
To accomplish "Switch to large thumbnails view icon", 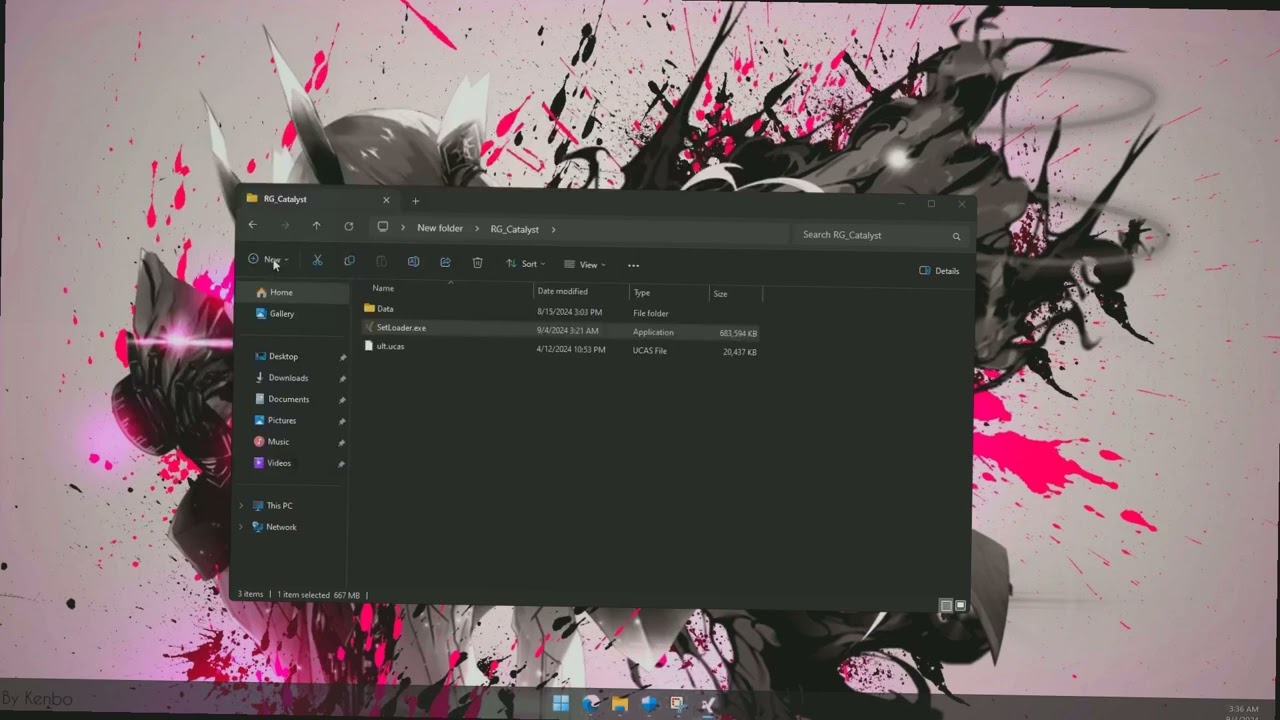I will tap(960, 605).
